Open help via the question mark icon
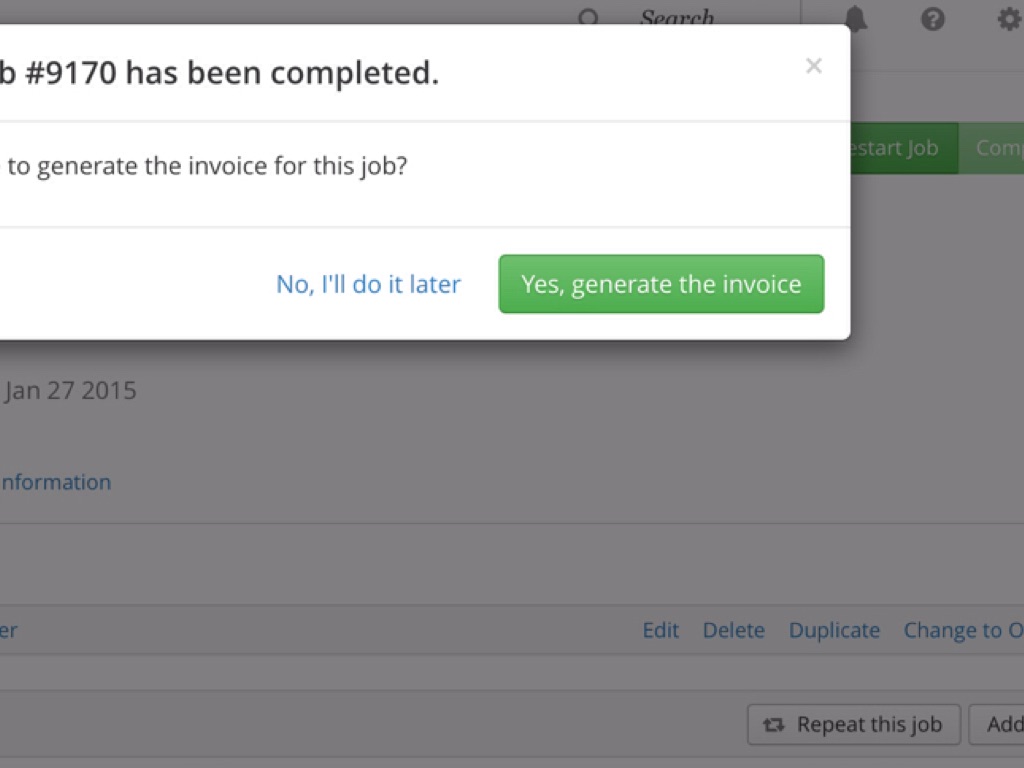Screen dimensions: 1024x768 coord(932,18)
